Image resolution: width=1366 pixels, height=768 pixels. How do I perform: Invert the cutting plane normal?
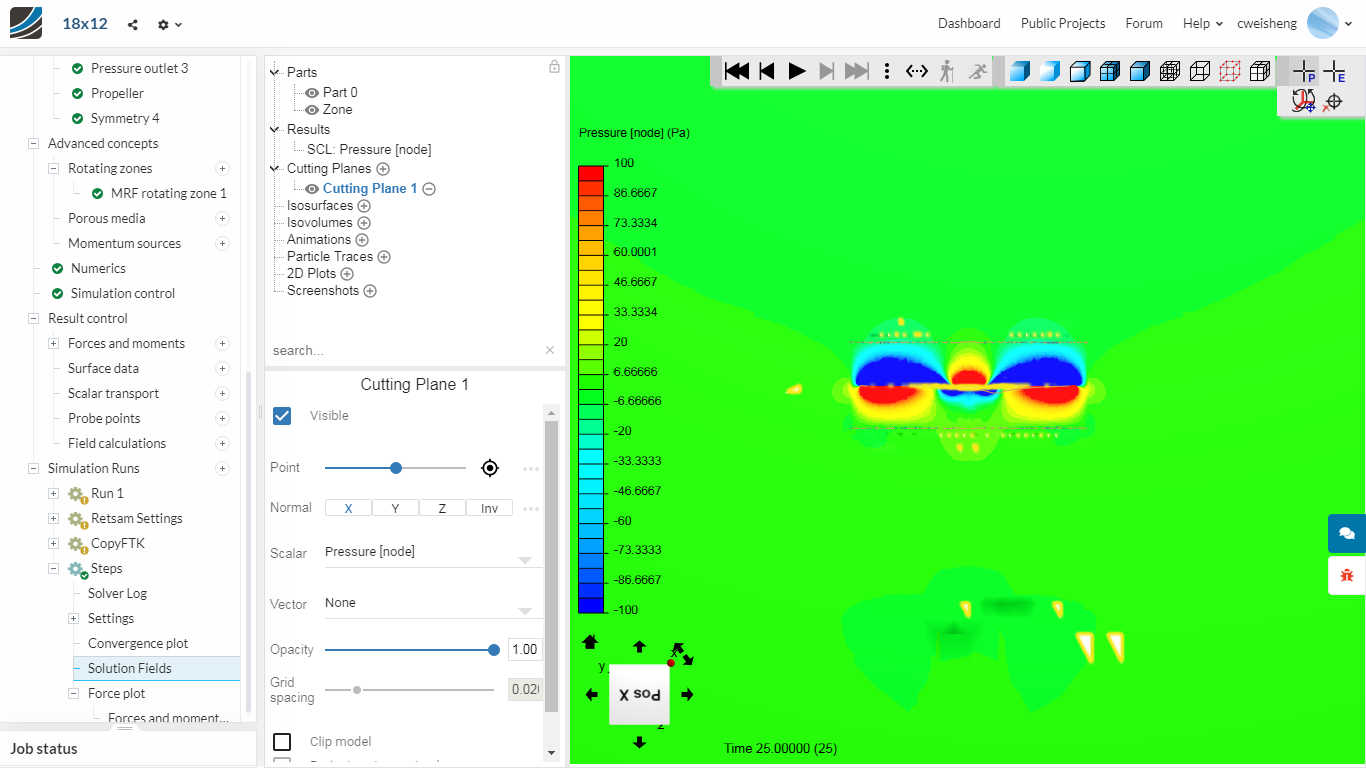[489, 508]
